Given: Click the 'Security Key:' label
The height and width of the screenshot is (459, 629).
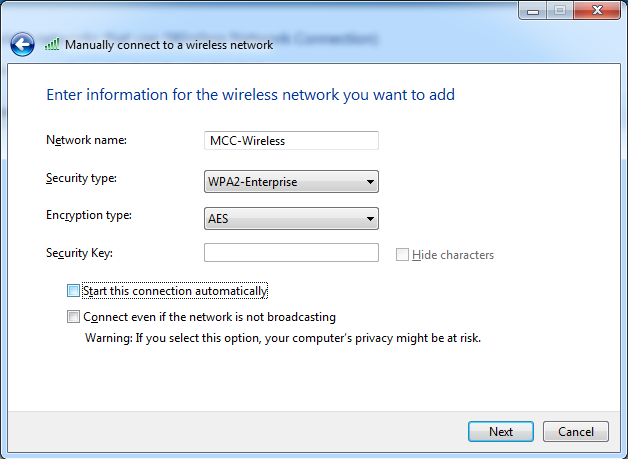Looking at the screenshot, I should pos(79,253).
